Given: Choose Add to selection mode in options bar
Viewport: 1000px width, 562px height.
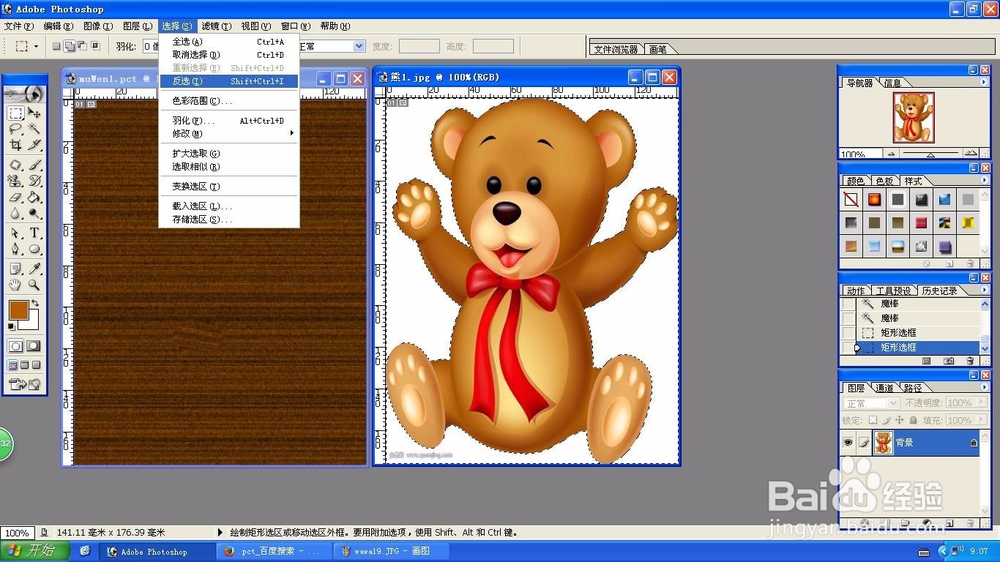Looking at the screenshot, I should pyautogui.click(x=68, y=46).
